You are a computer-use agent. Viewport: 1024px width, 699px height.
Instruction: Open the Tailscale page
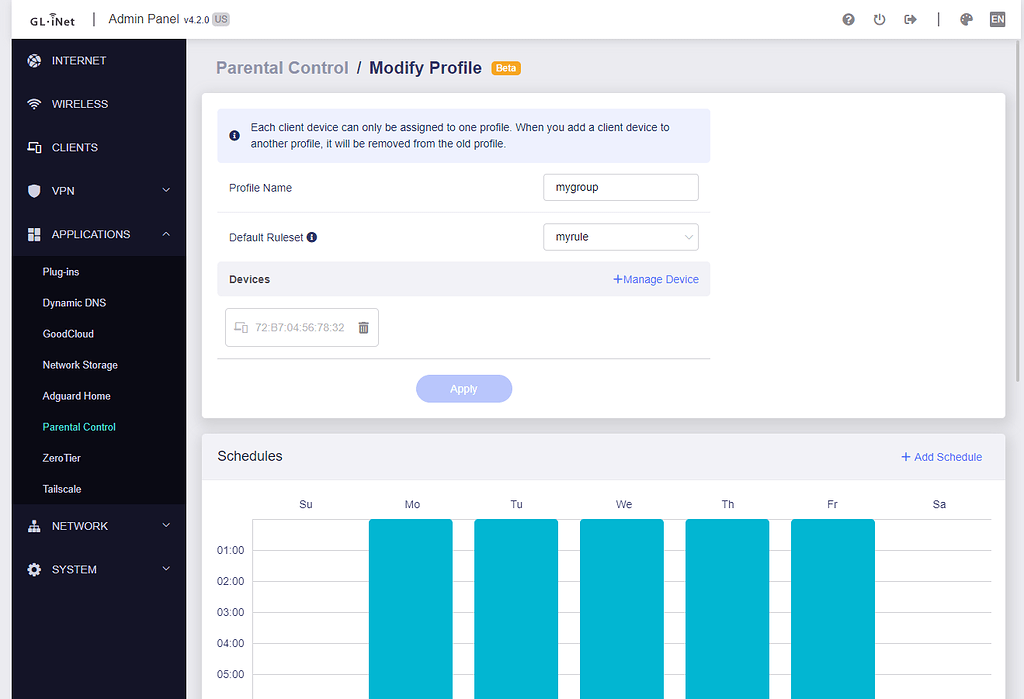click(x=60, y=489)
